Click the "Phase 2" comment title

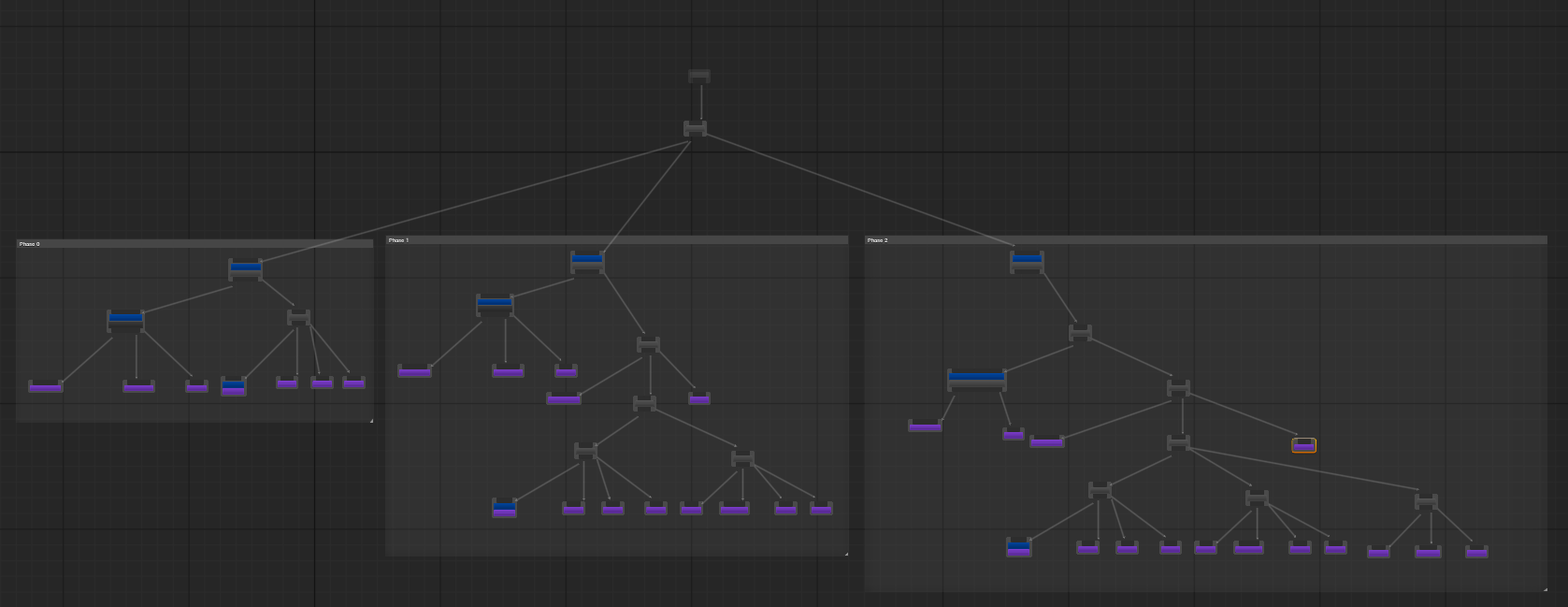click(877, 240)
